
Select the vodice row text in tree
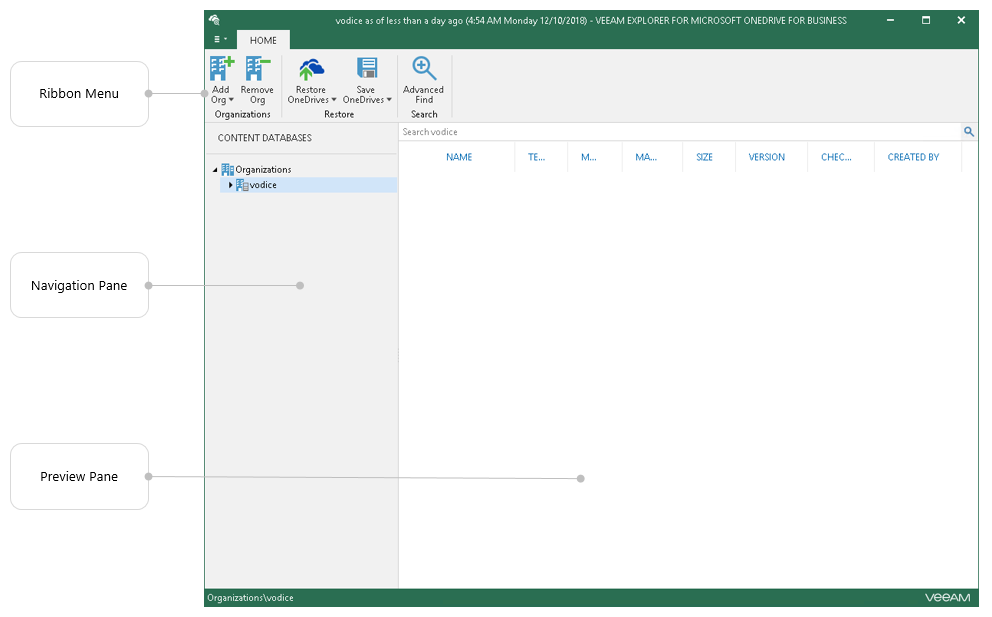pos(263,185)
